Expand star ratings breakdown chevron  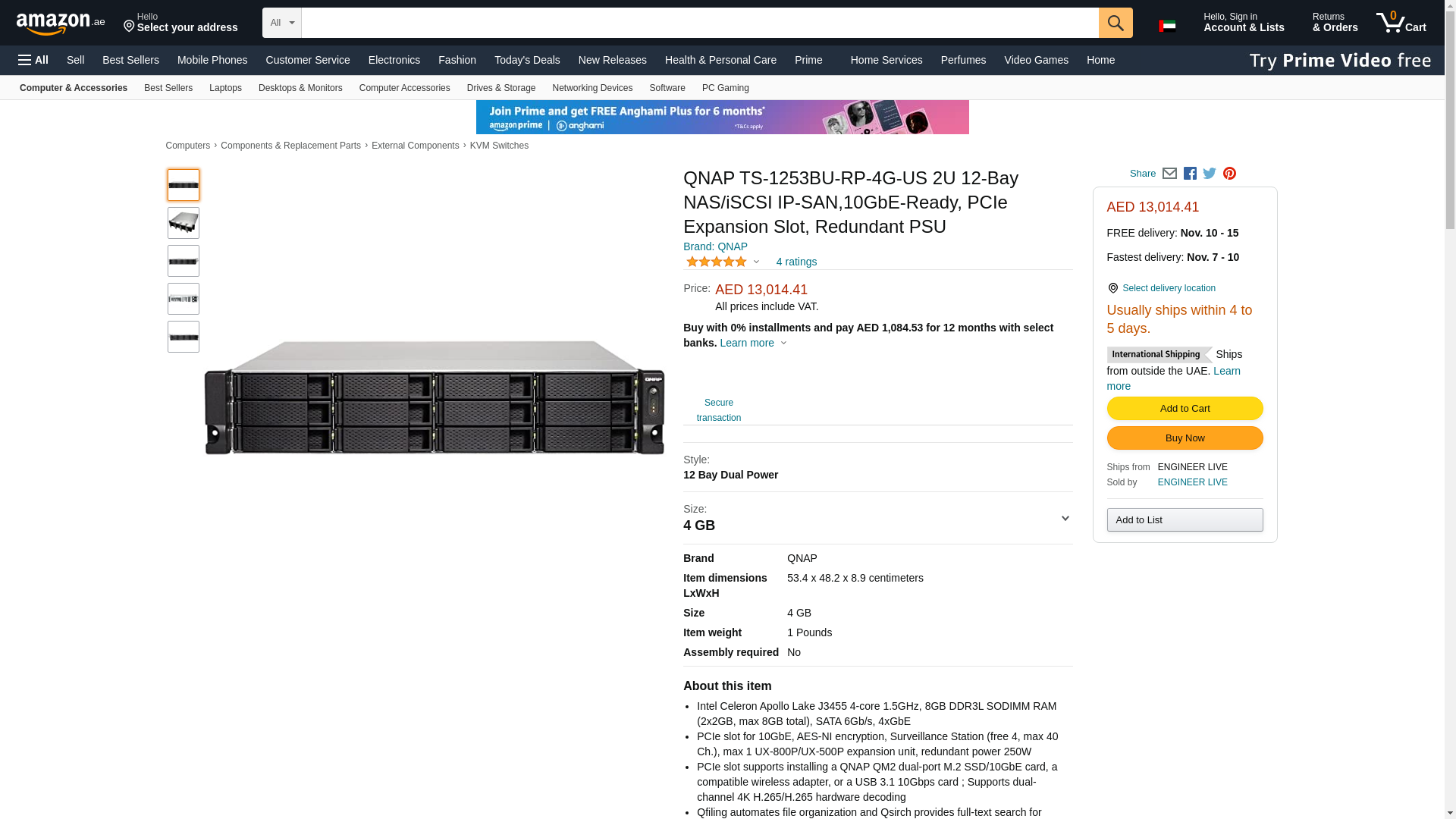[x=756, y=262]
